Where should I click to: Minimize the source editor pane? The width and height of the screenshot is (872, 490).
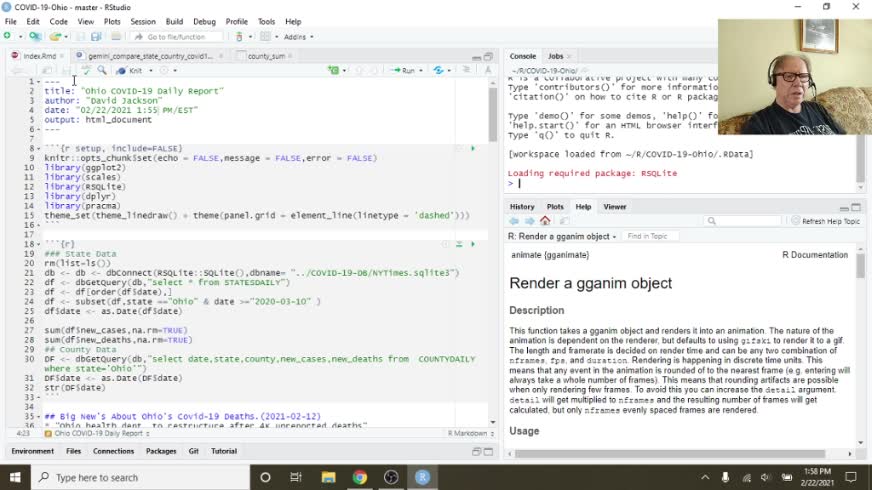click(476, 57)
